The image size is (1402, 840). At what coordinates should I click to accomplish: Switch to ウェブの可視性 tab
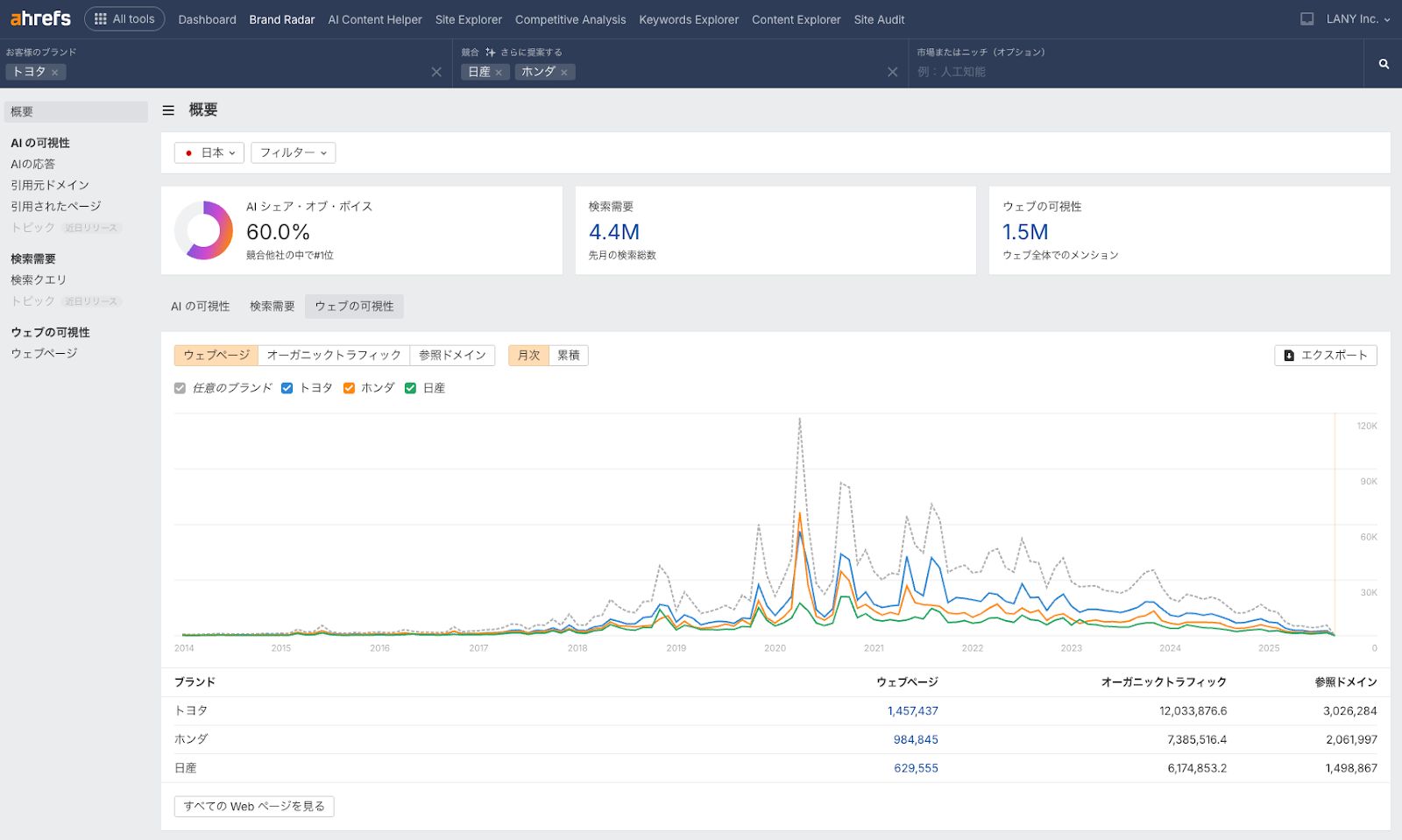coord(355,307)
